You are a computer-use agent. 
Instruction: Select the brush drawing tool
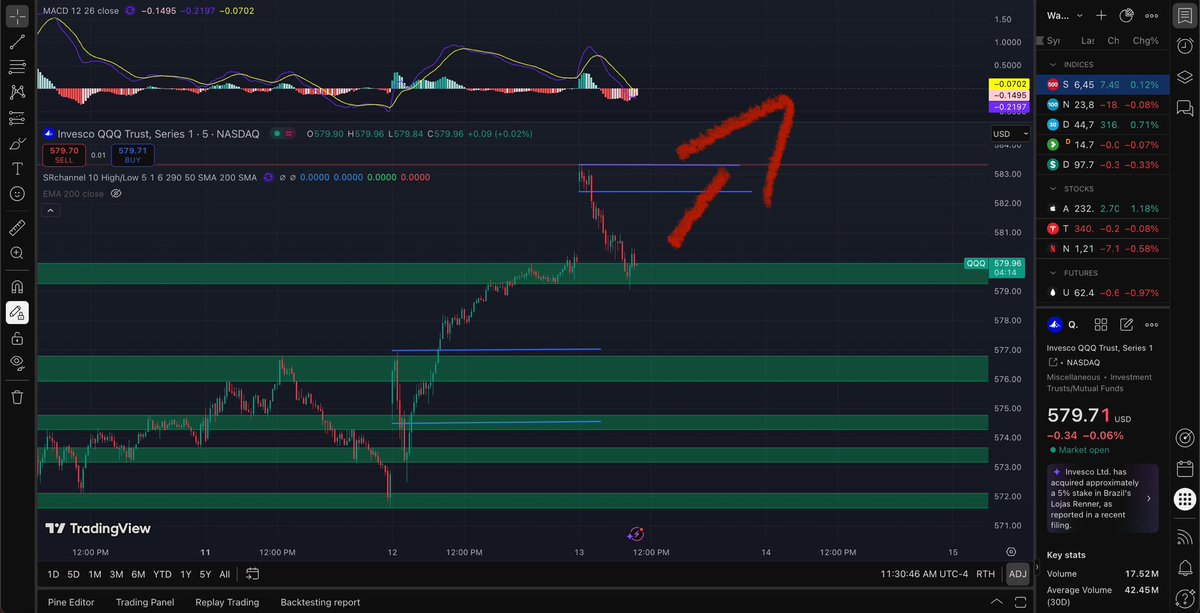17,143
